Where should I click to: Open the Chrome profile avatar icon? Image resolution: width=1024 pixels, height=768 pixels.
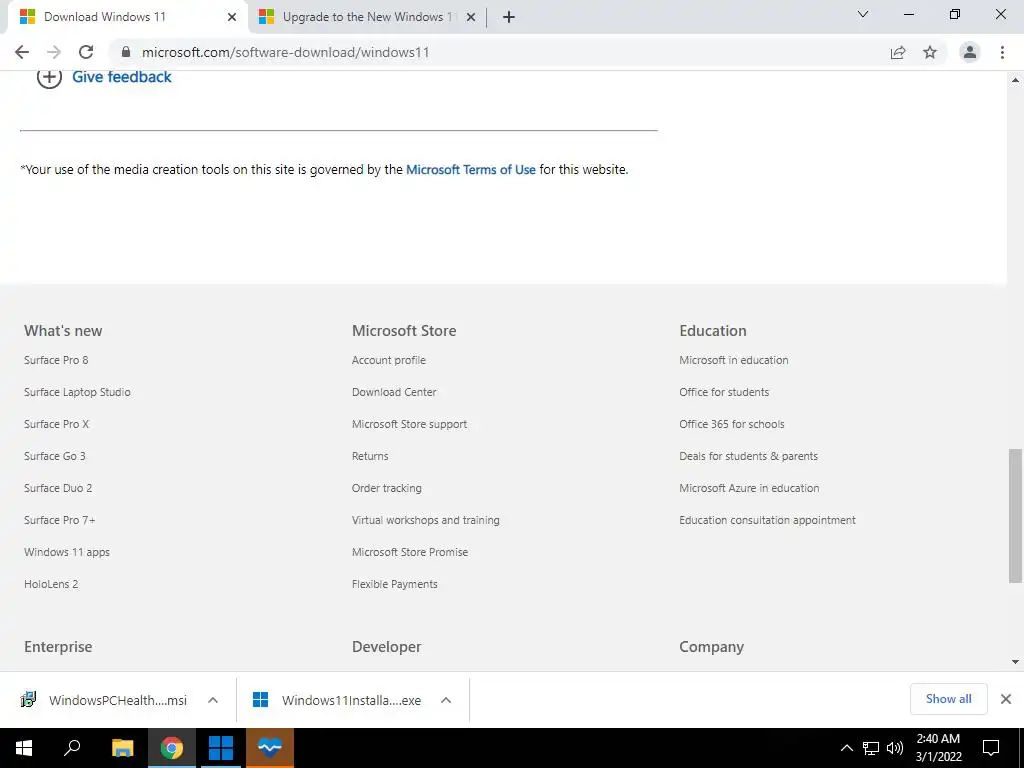coord(970,52)
